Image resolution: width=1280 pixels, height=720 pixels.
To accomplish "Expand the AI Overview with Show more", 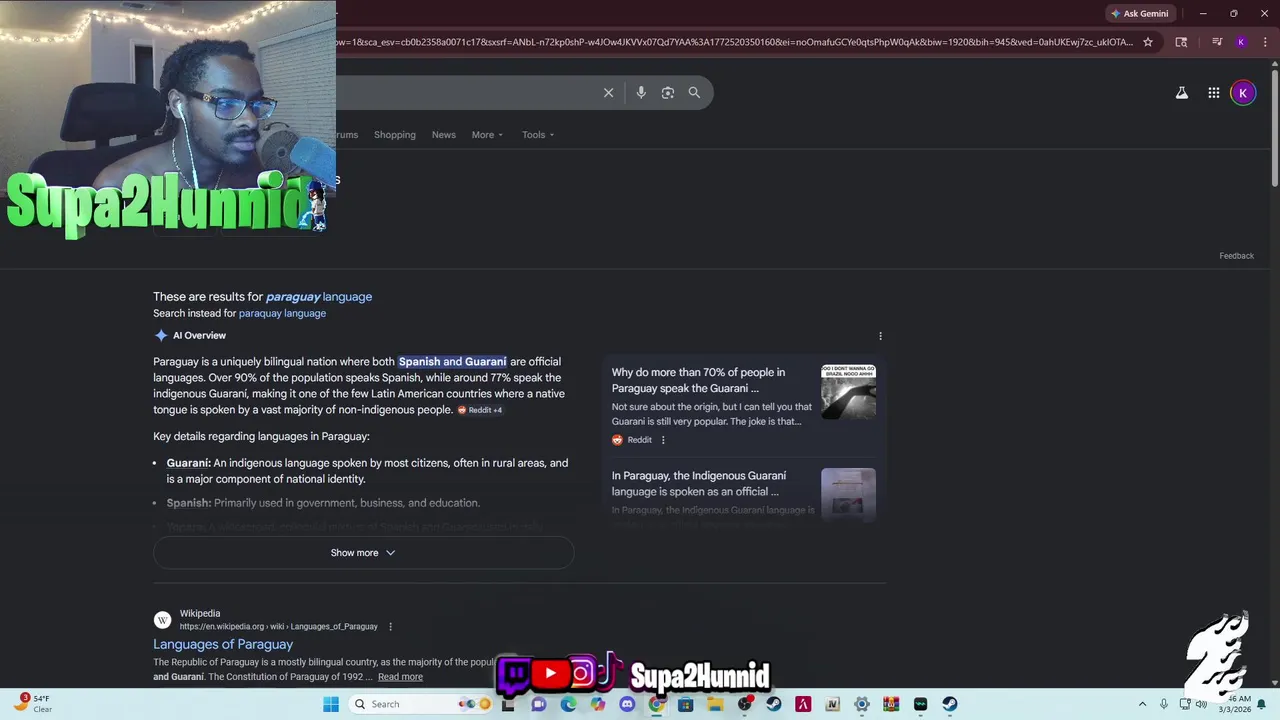I will click(x=363, y=553).
